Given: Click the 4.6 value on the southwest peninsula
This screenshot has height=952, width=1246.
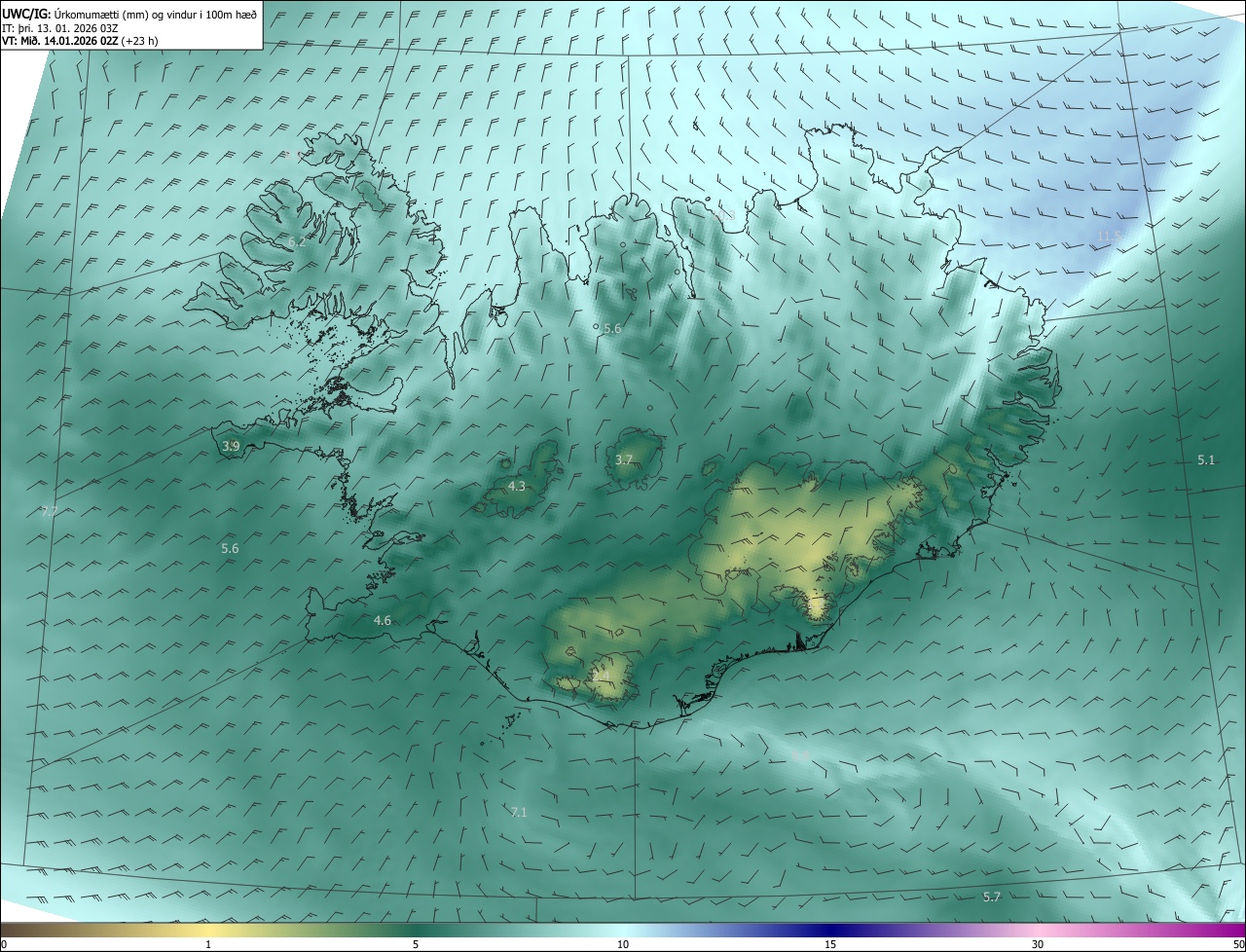Looking at the screenshot, I should pyautogui.click(x=383, y=620).
